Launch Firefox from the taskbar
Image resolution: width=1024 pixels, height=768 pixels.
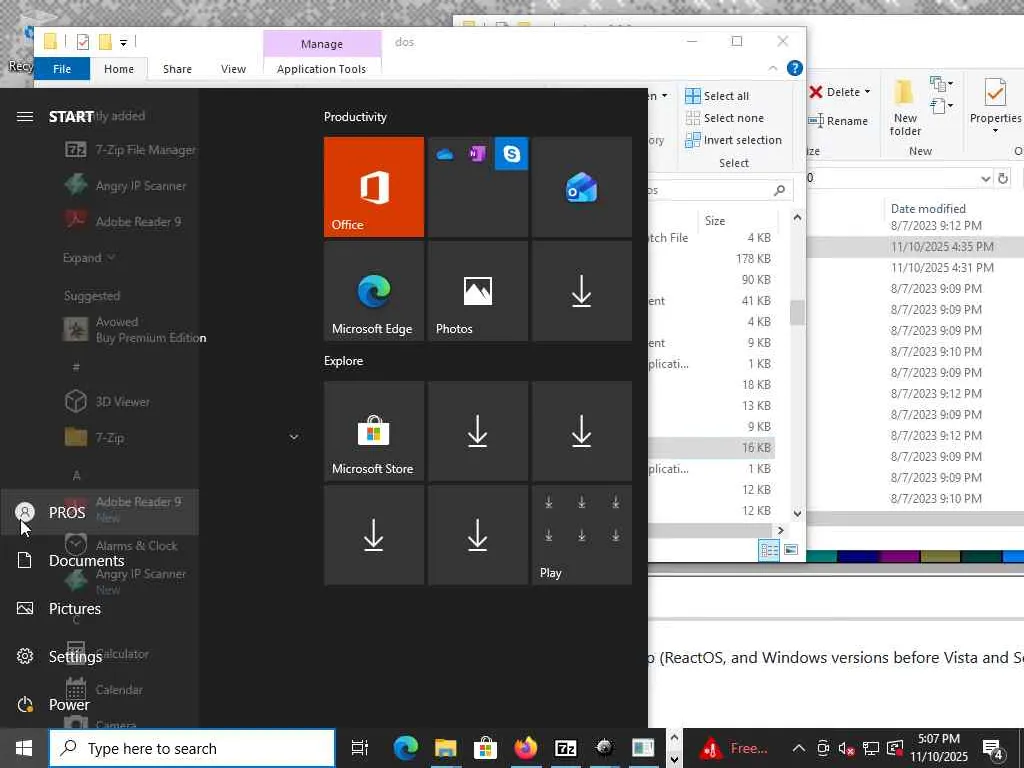coord(525,748)
